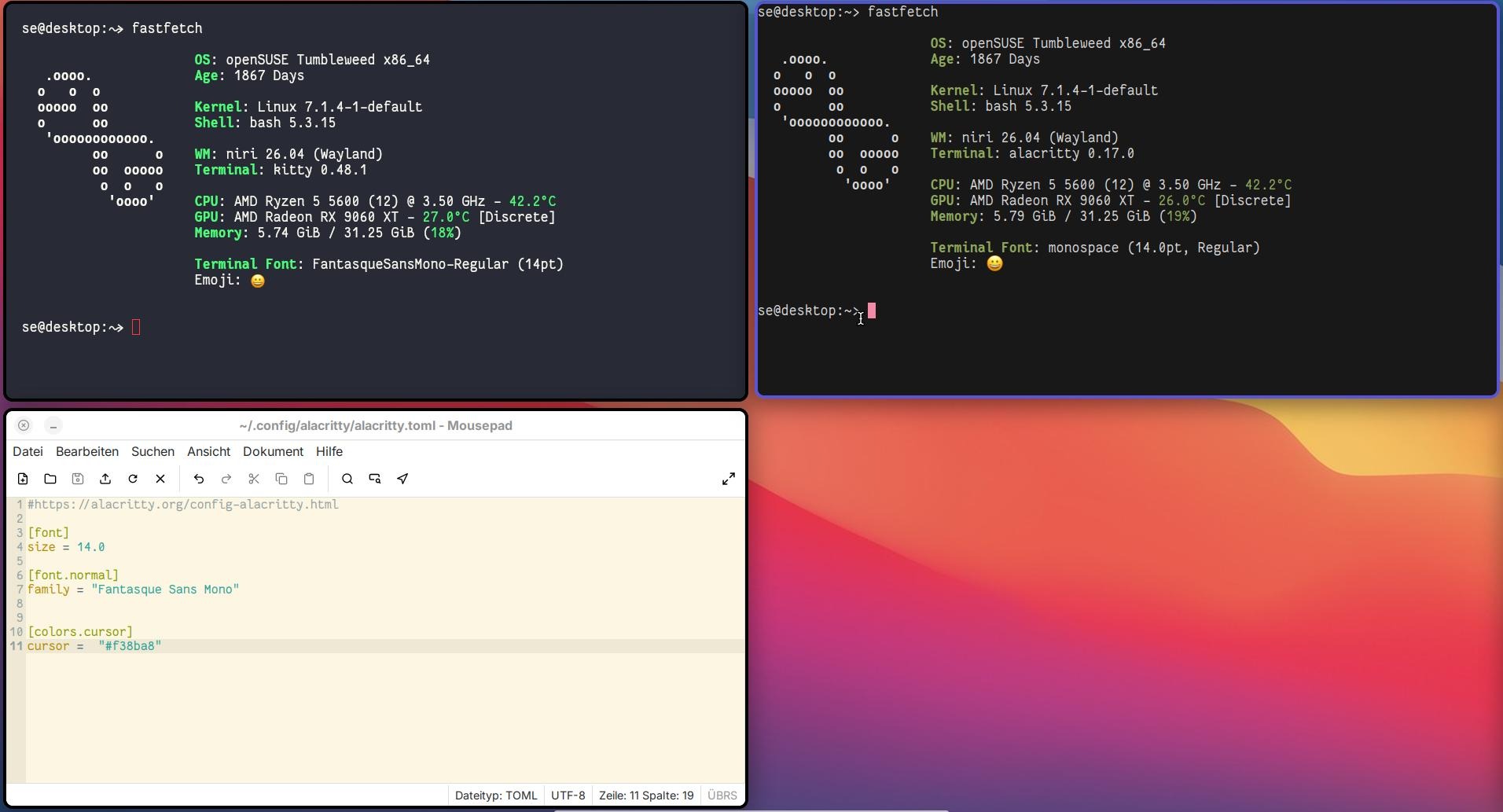Click the "Fantasque Sans Mono" family value
The image size is (1503, 812).
(x=165, y=590)
